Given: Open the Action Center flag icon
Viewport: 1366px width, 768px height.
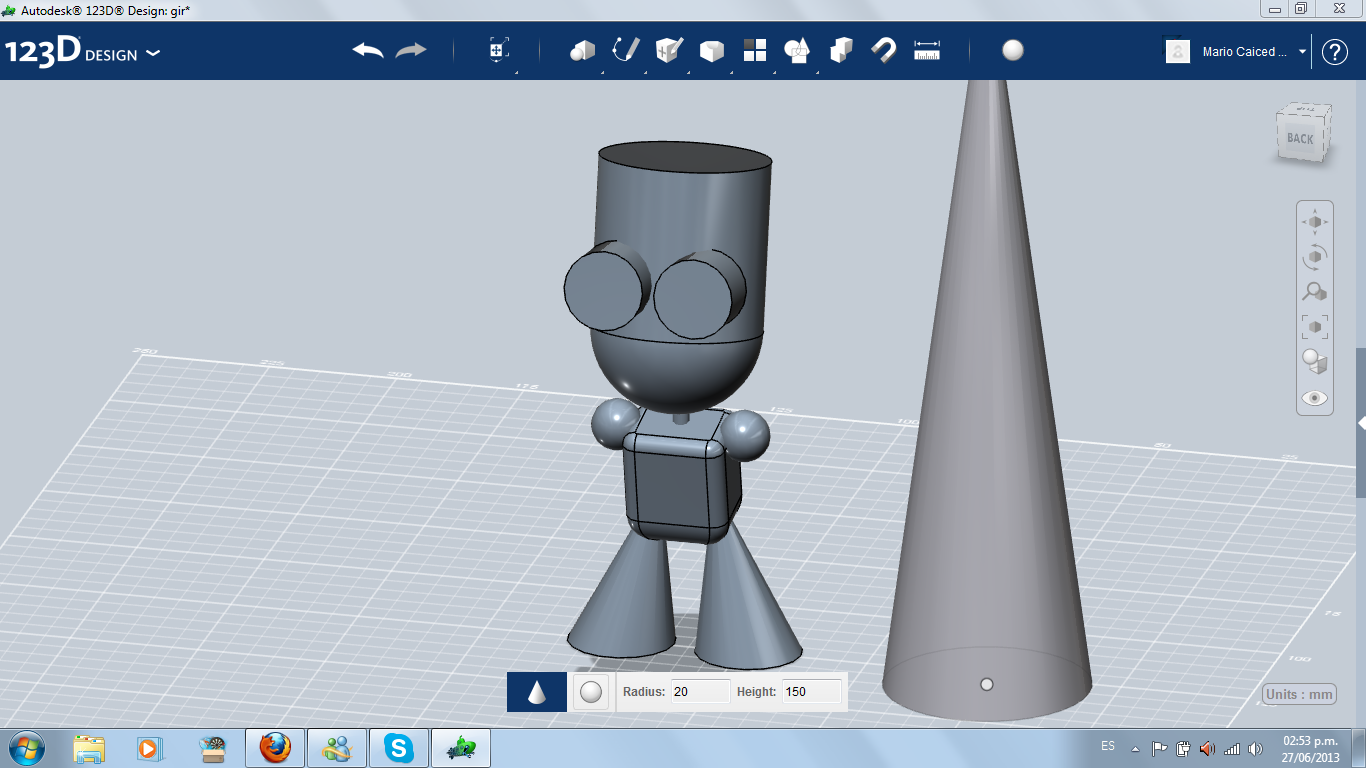Looking at the screenshot, I should click(x=1160, y=748).
